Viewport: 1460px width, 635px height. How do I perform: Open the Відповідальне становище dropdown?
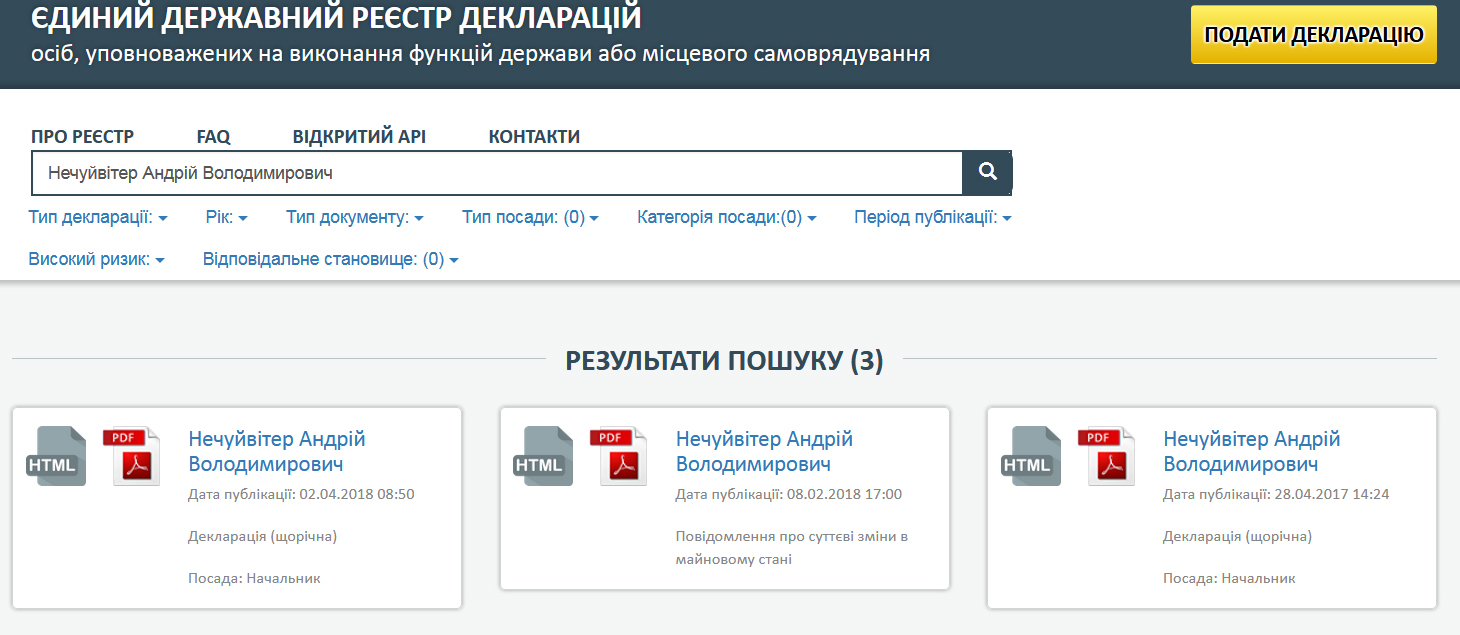330,260
